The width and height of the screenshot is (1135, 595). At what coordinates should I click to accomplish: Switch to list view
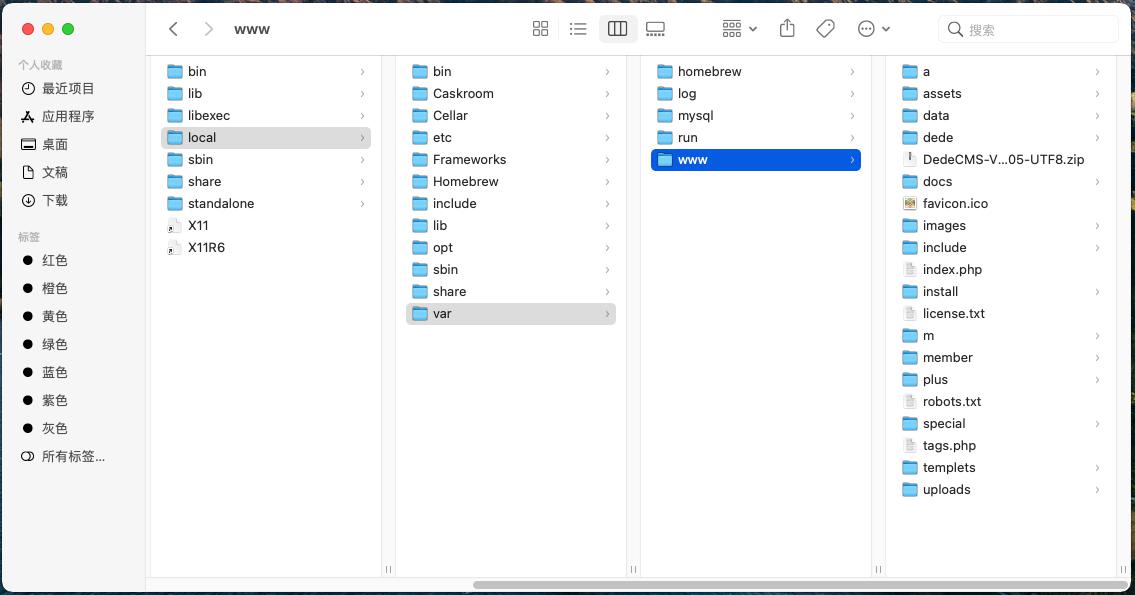click(578, 29)
